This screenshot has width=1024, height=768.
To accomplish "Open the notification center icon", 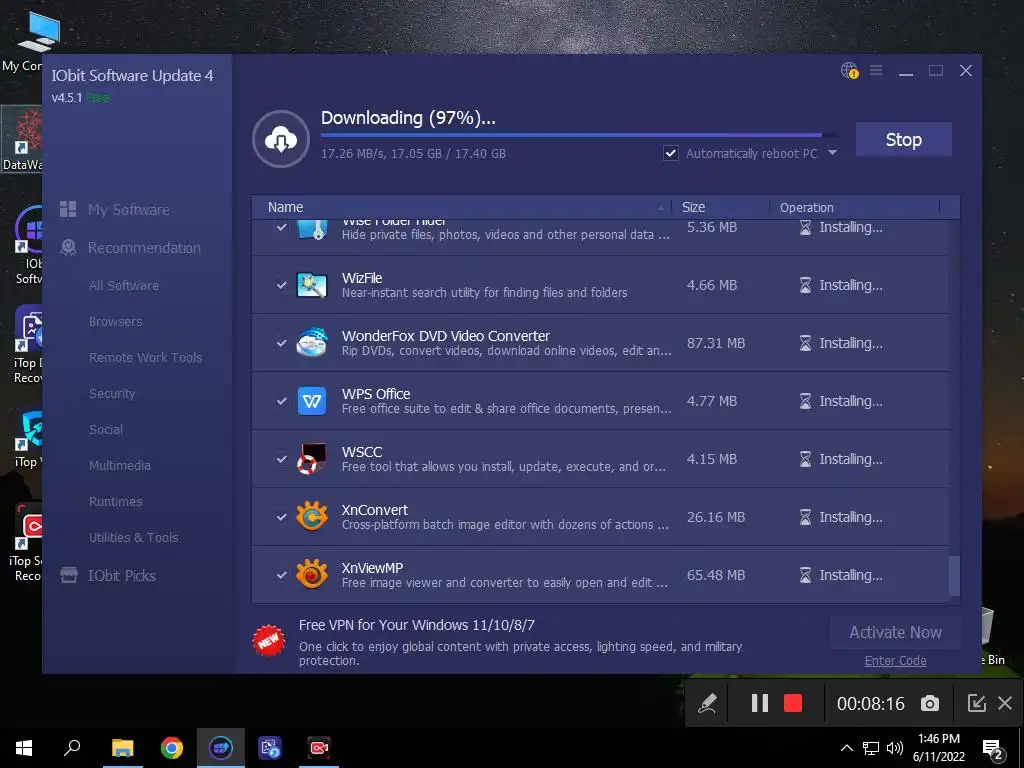I will [x=993, y=749].
